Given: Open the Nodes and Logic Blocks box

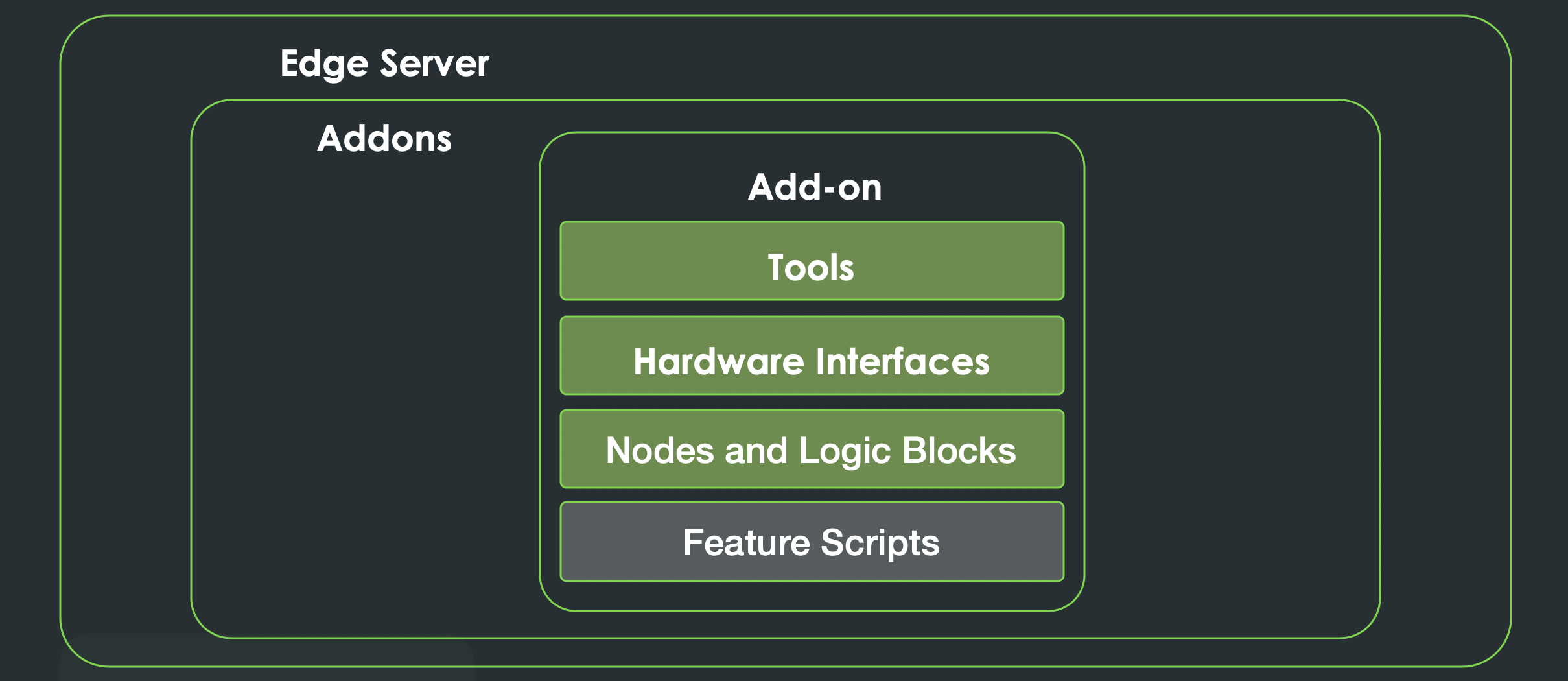Looking at the screenshot, I should [x=812, y=449].
